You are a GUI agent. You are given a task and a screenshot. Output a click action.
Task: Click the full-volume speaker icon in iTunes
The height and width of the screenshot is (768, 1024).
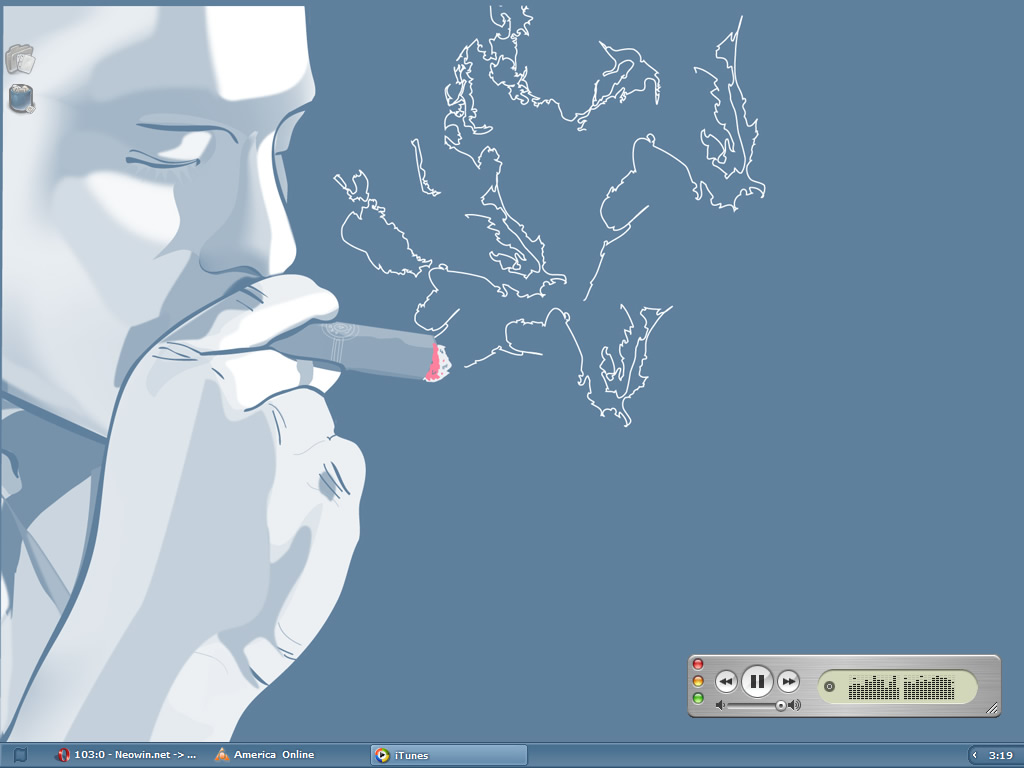[x=795, y=705]
